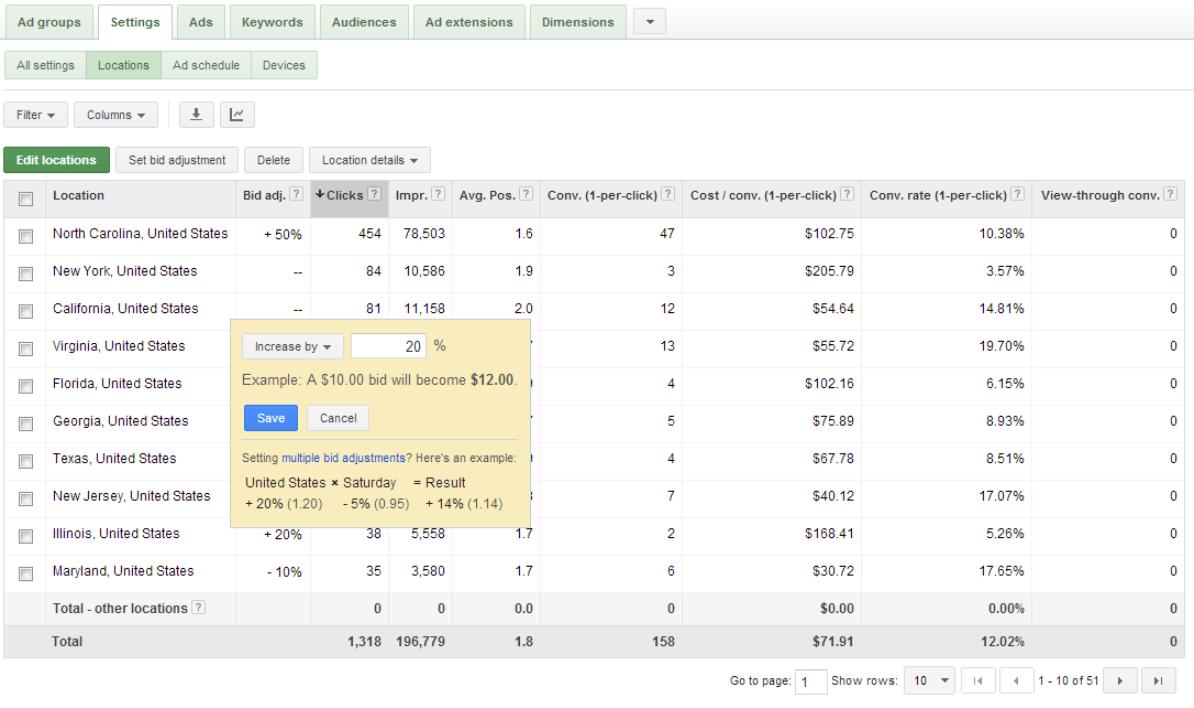Switch to the Keywords tab

[x=272, y=22]
